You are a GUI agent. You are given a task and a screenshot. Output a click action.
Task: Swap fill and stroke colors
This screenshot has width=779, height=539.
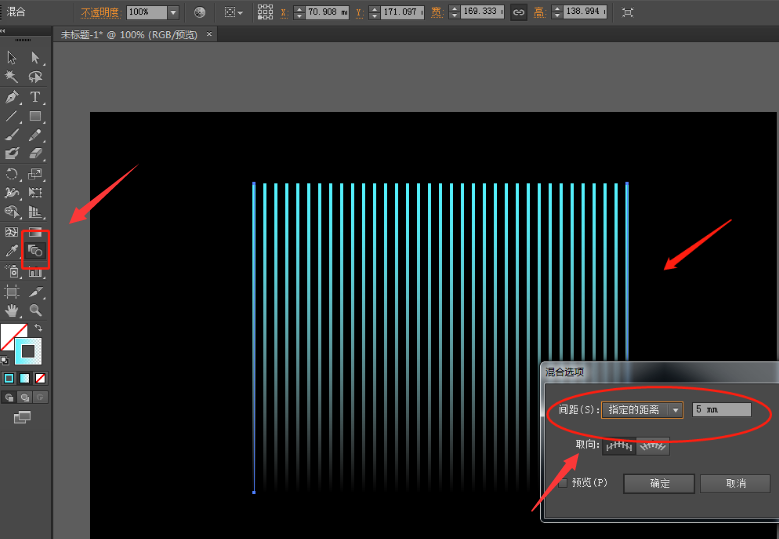coord(38,328)
